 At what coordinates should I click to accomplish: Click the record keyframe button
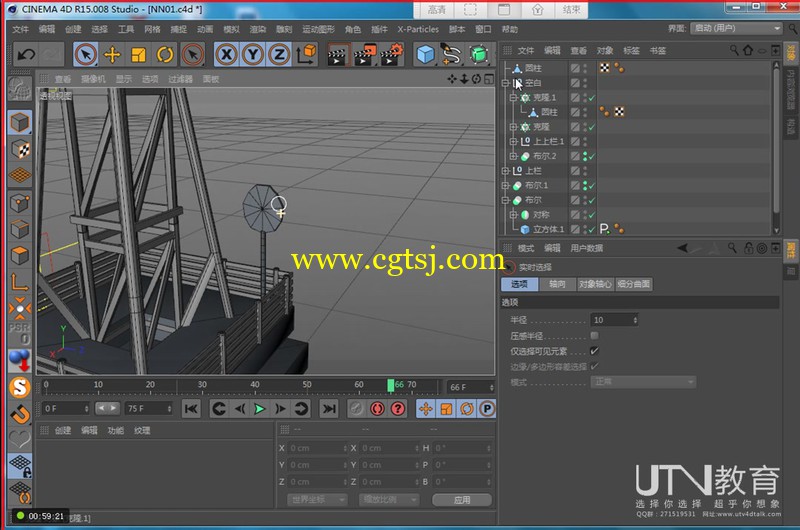pos(377,409)
